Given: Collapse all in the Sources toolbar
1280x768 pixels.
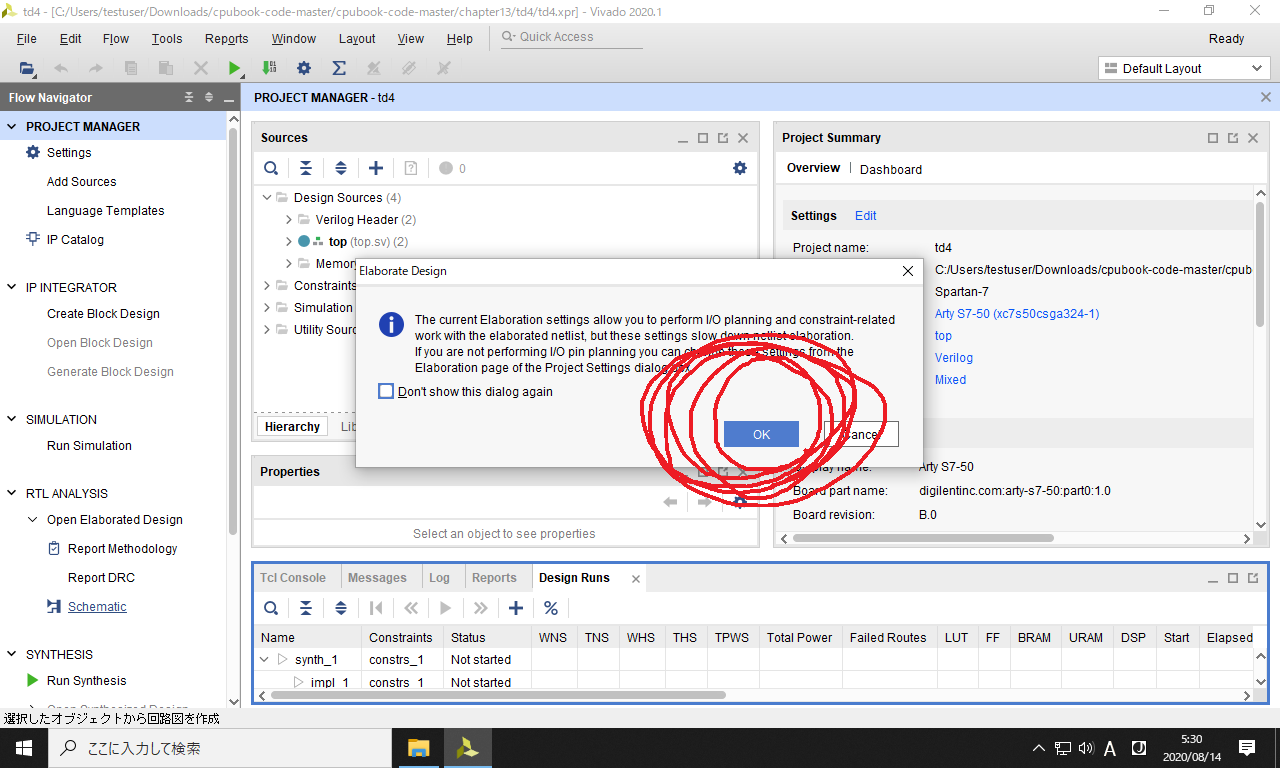Looking at the screenshot, I should pyautogui.click(x=306, y=168).
